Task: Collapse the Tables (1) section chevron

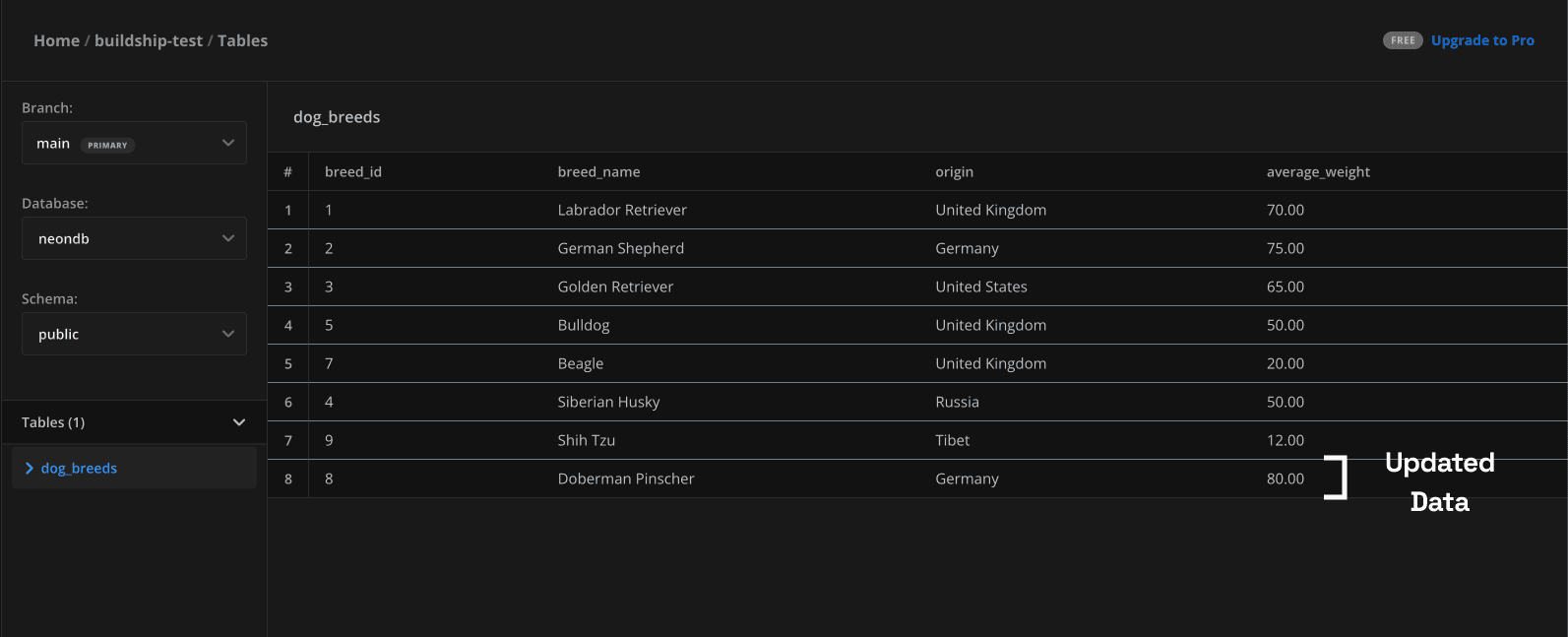Action: tap(238, 422)
